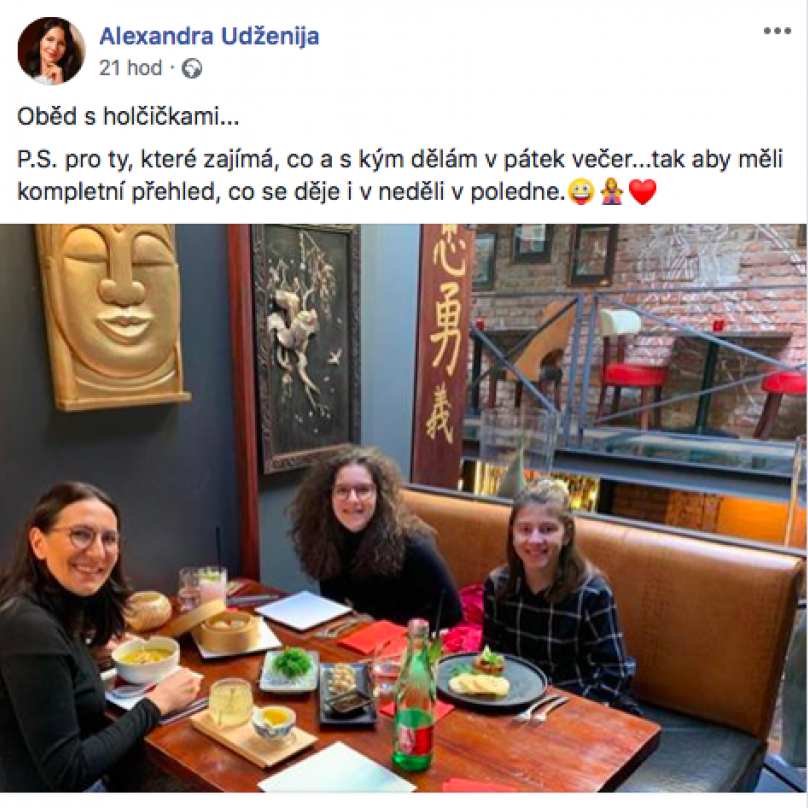Viewport: 808px width, 808px height.
Task: Click the woman emoji in post text
Action: [x=612, y=192]
